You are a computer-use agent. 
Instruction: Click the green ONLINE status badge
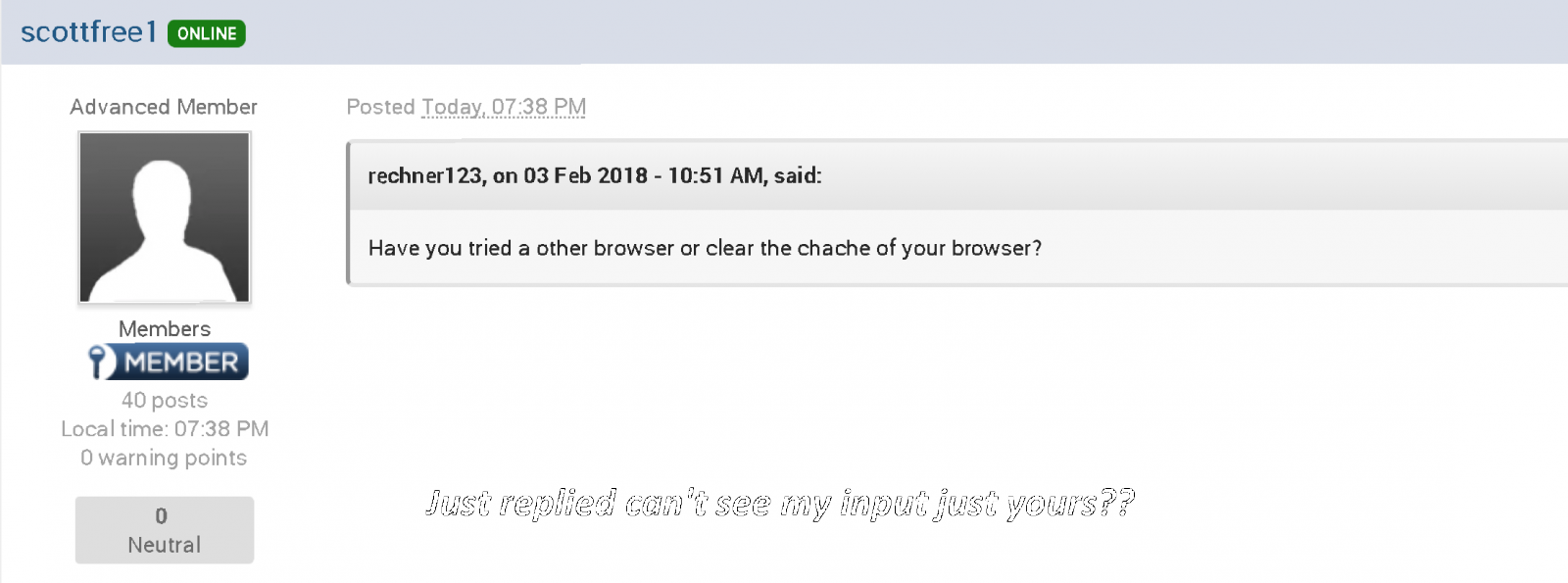click(207, 33)
